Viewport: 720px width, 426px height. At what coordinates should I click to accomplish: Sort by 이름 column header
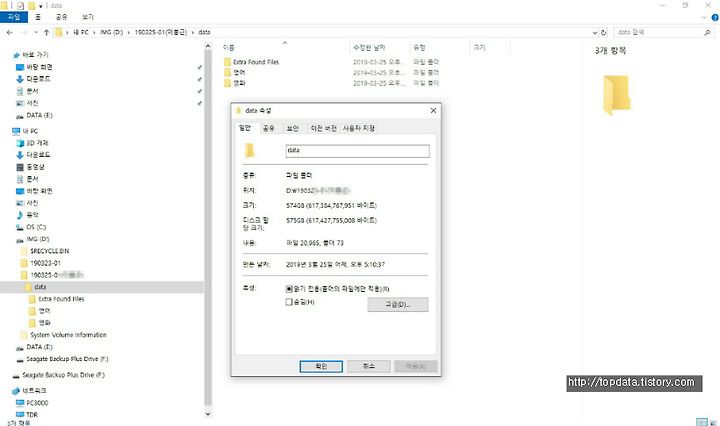(x=285, y=47)
